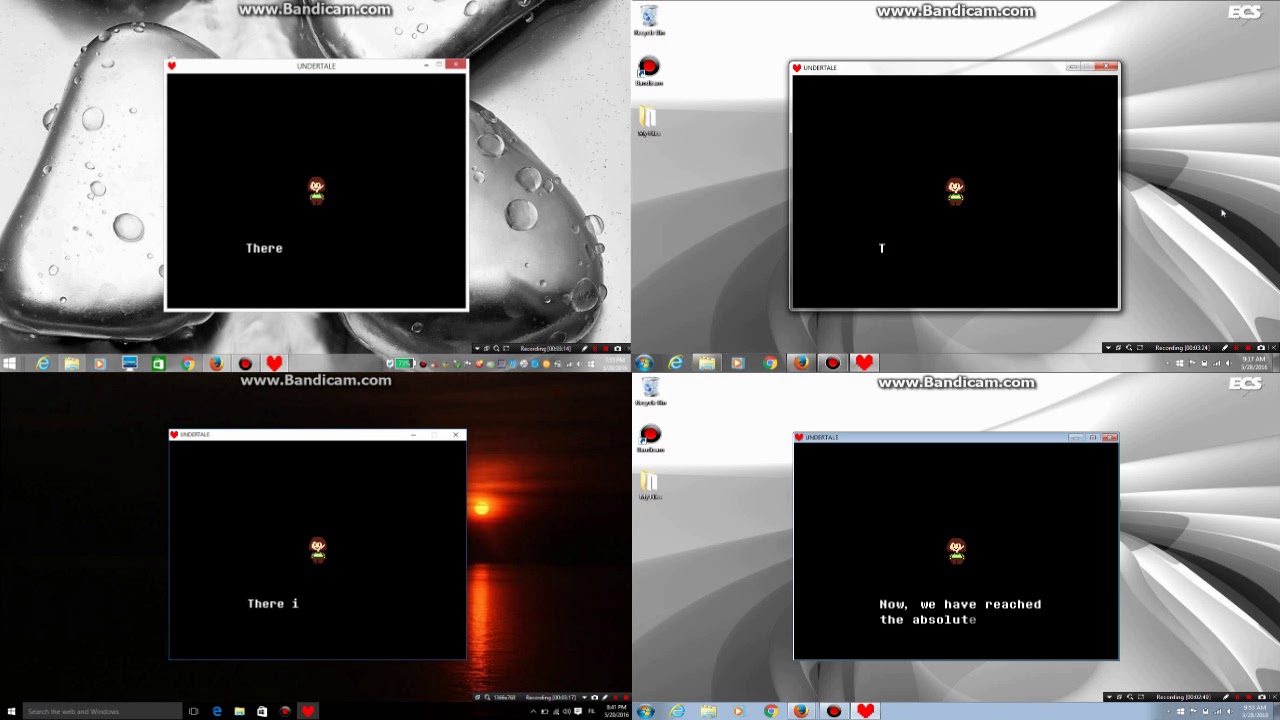
Task: Select Bandicam record icon in top-left taskbar
Action: (x=245, y=364)
